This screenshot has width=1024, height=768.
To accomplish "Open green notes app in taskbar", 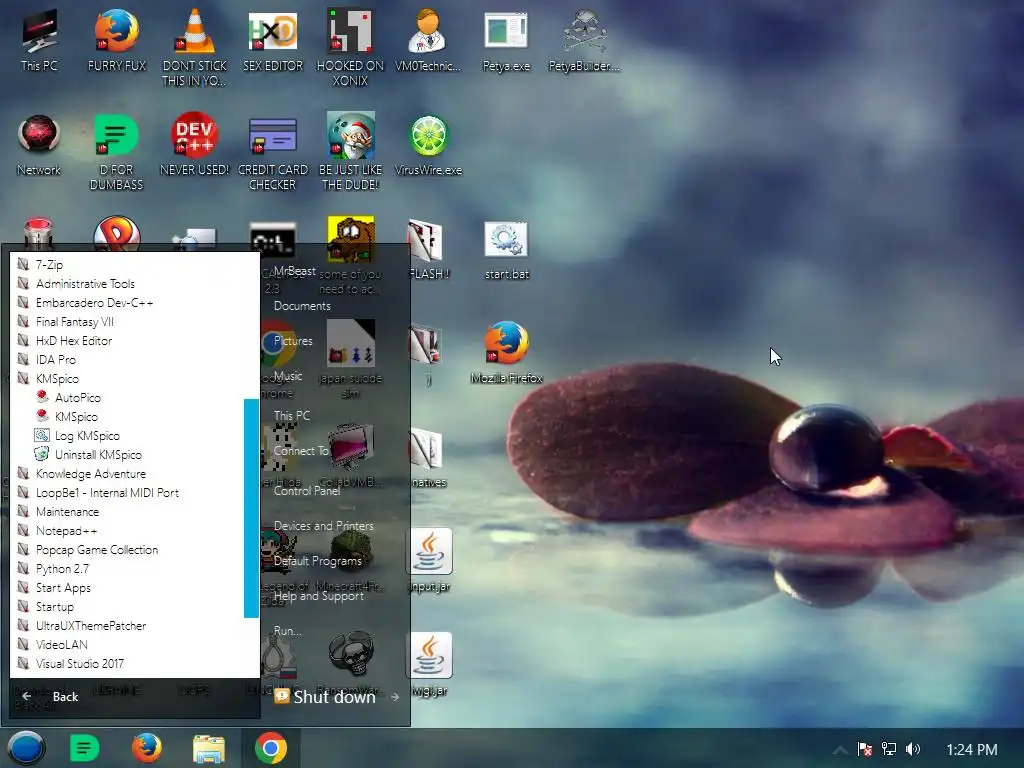I will (x=84, y=748).
